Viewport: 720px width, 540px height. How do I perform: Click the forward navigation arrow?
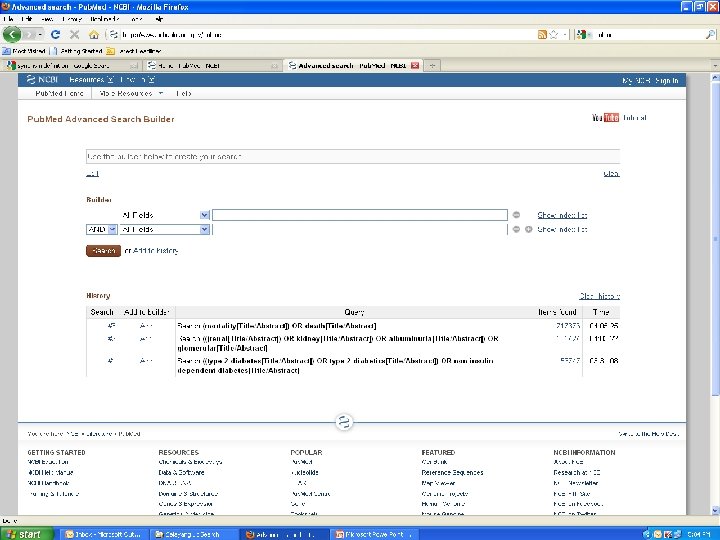(29, 34)
